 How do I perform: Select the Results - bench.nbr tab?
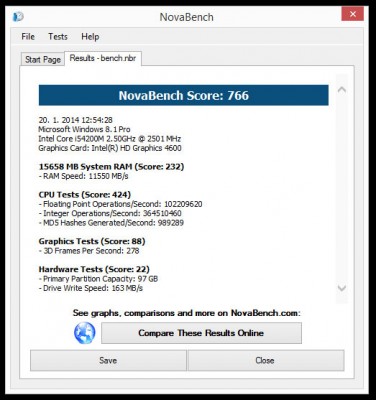tap(103, 58)
